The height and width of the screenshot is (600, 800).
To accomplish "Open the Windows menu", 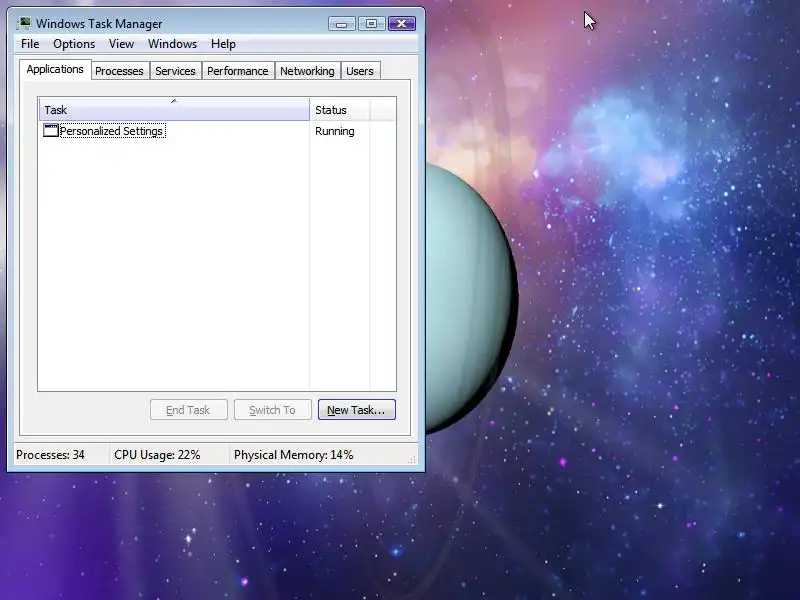I will point(172,44).
